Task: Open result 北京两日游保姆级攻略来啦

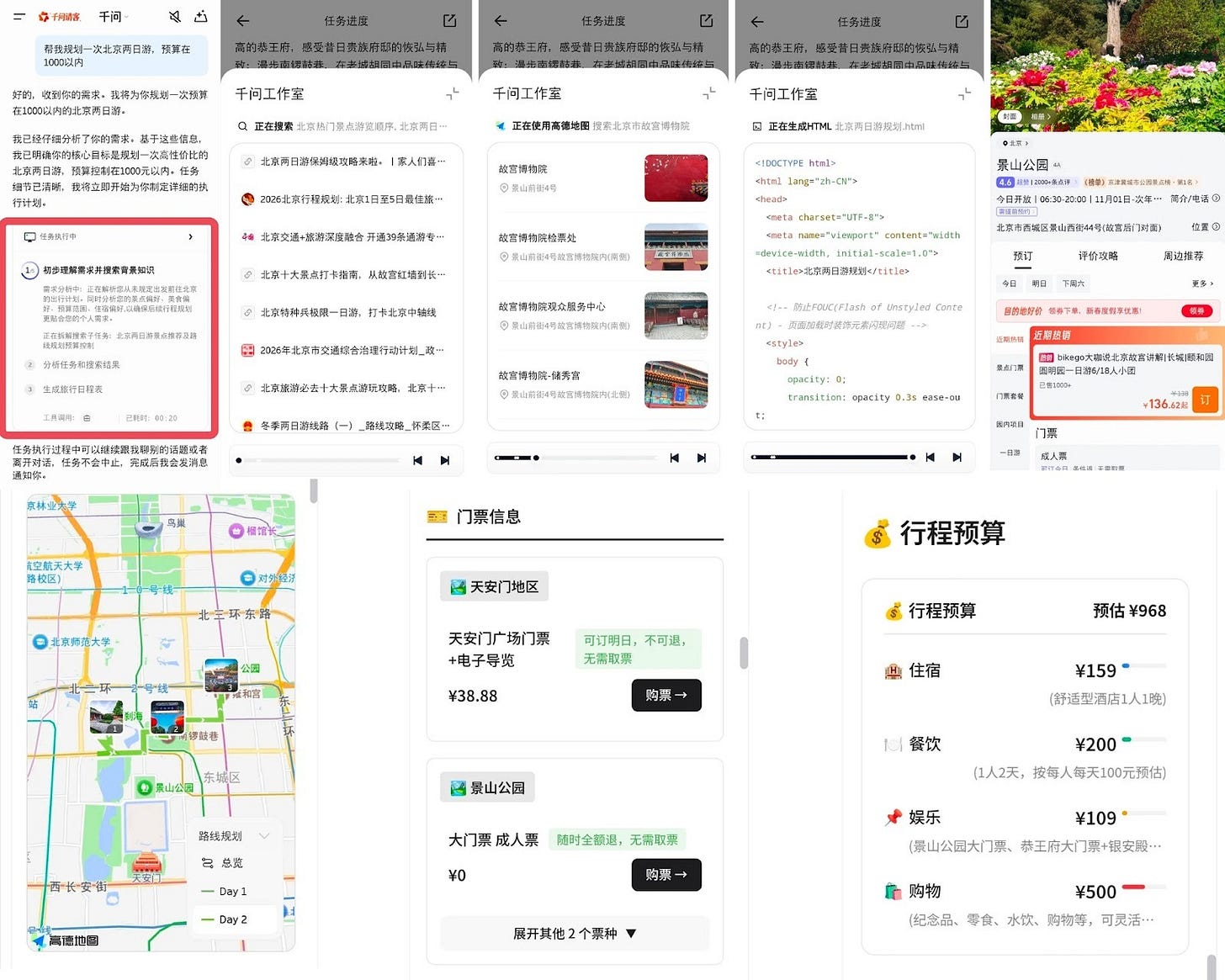Action: pyautogui.click(x=347, y=162)
